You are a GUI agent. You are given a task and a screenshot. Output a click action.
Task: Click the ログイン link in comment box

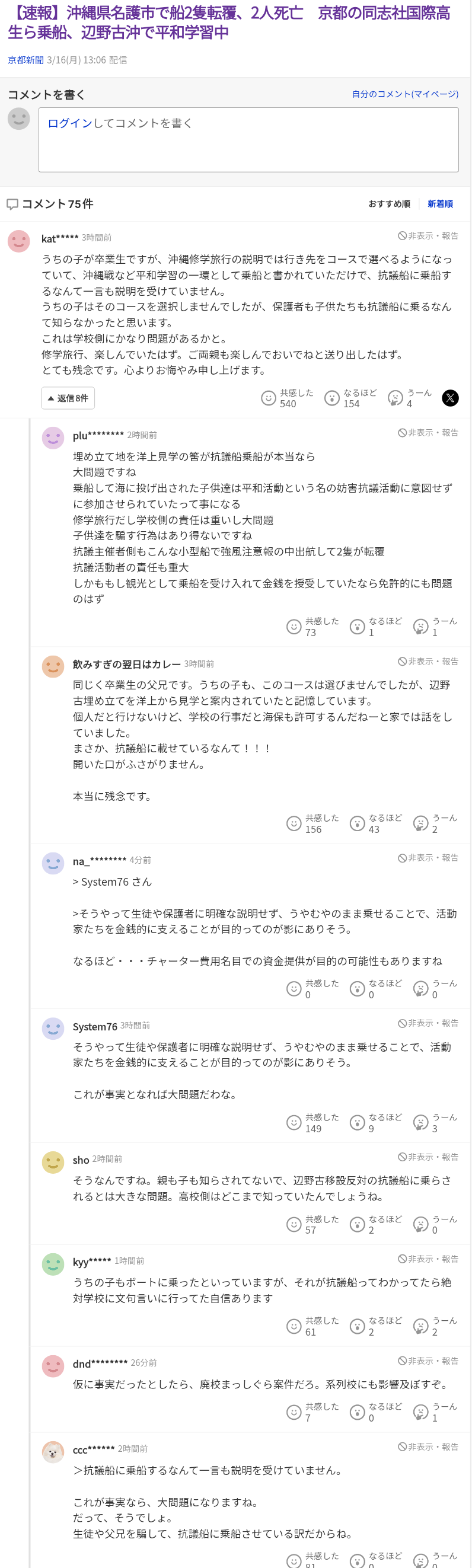click(69, 123)
